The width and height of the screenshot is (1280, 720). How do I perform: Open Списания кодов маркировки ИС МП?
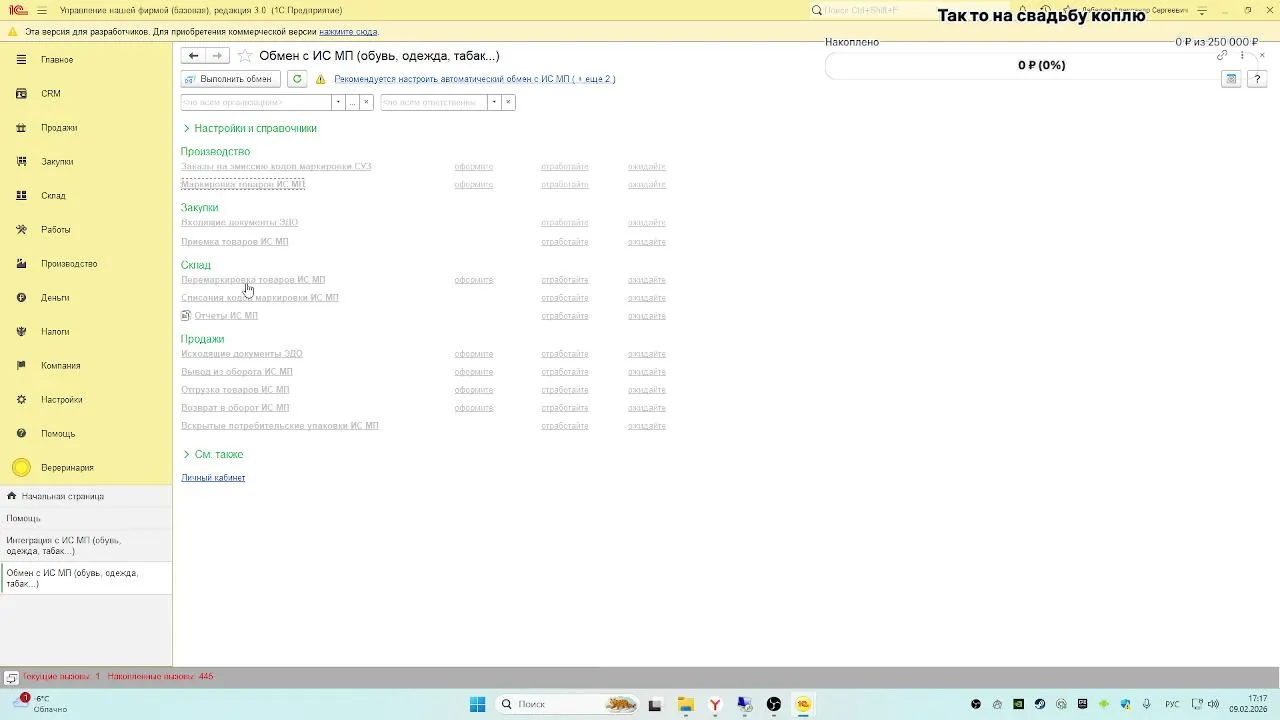[x=260, y=298]
